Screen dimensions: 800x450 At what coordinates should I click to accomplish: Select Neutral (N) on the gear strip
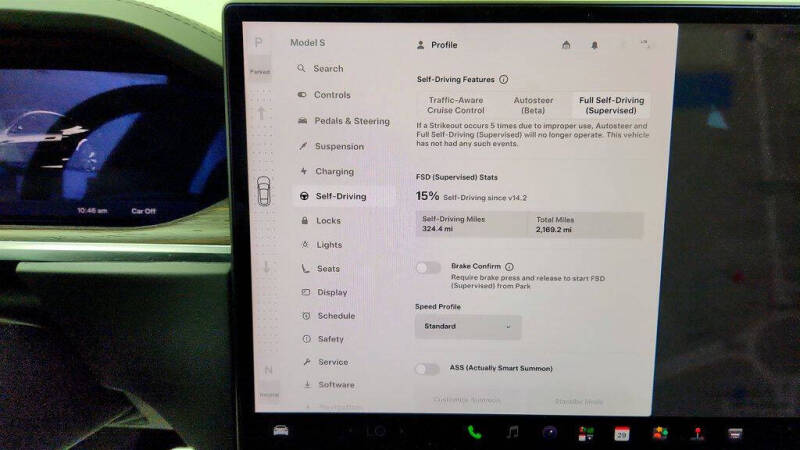269,370
